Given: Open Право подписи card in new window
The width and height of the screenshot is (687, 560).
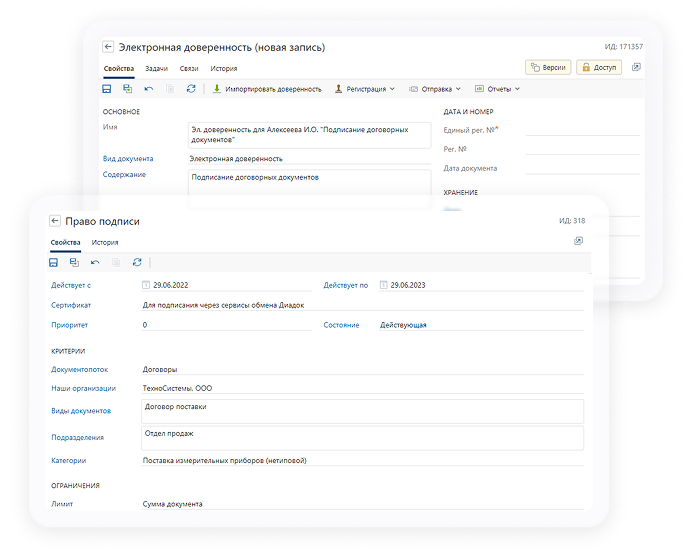Looking at the screenshot, I should (578, 242).
